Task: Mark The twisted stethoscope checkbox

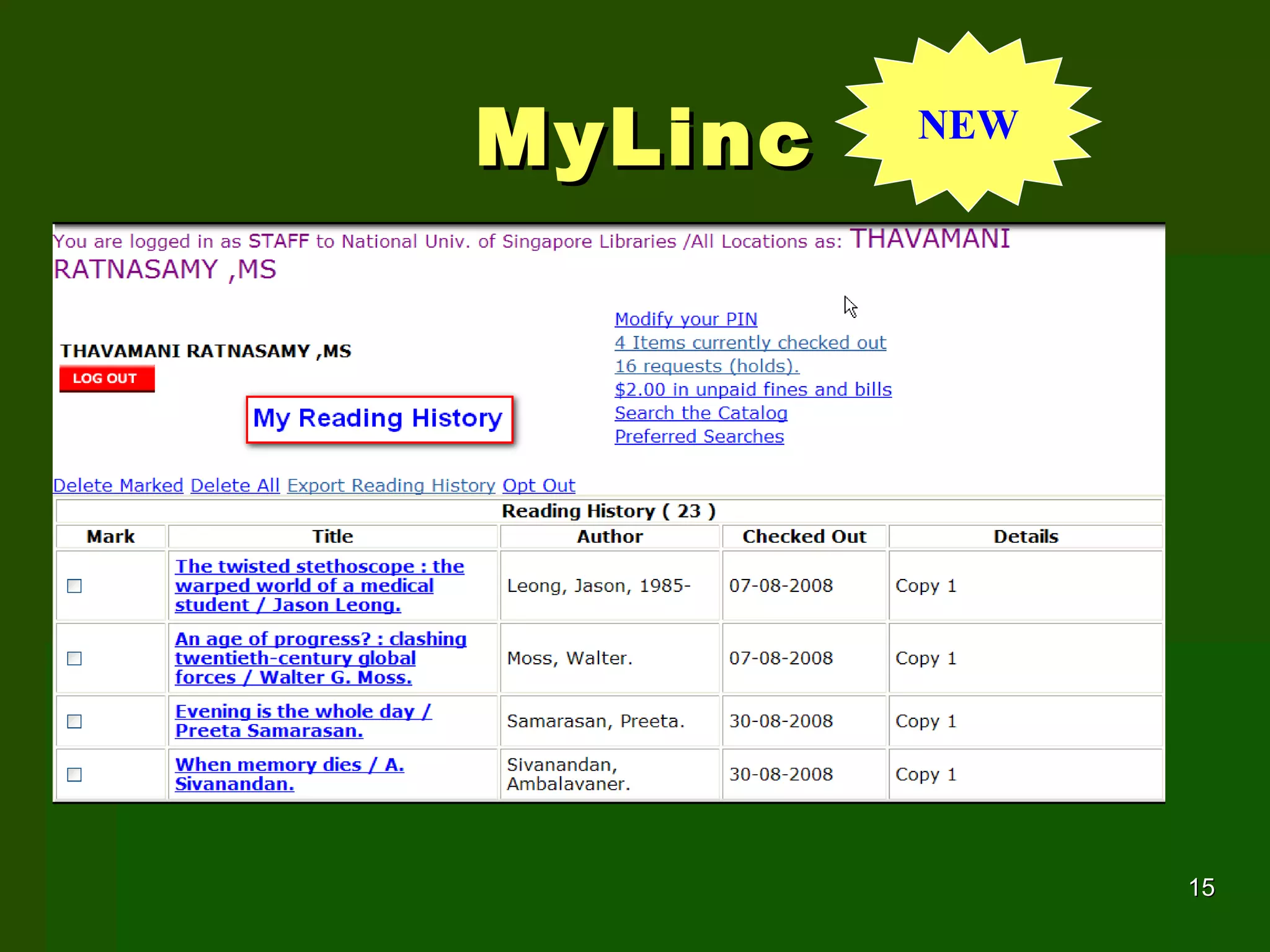Action: tap(74, 586)
